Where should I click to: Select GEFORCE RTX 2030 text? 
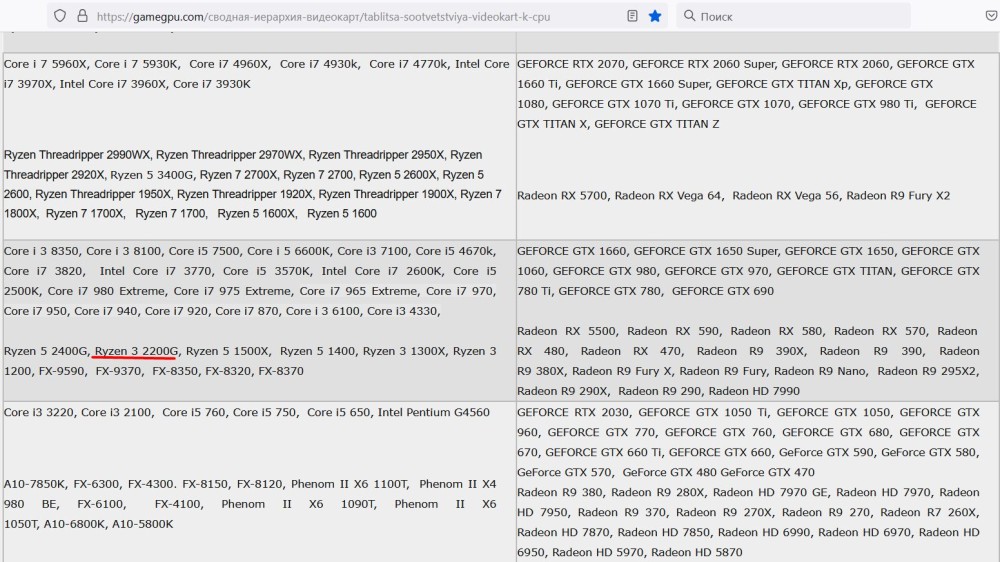(573, 412)
